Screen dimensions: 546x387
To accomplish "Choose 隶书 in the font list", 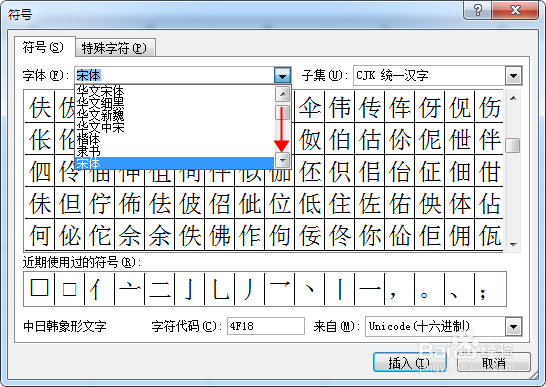I will click(x=174, y=151).
